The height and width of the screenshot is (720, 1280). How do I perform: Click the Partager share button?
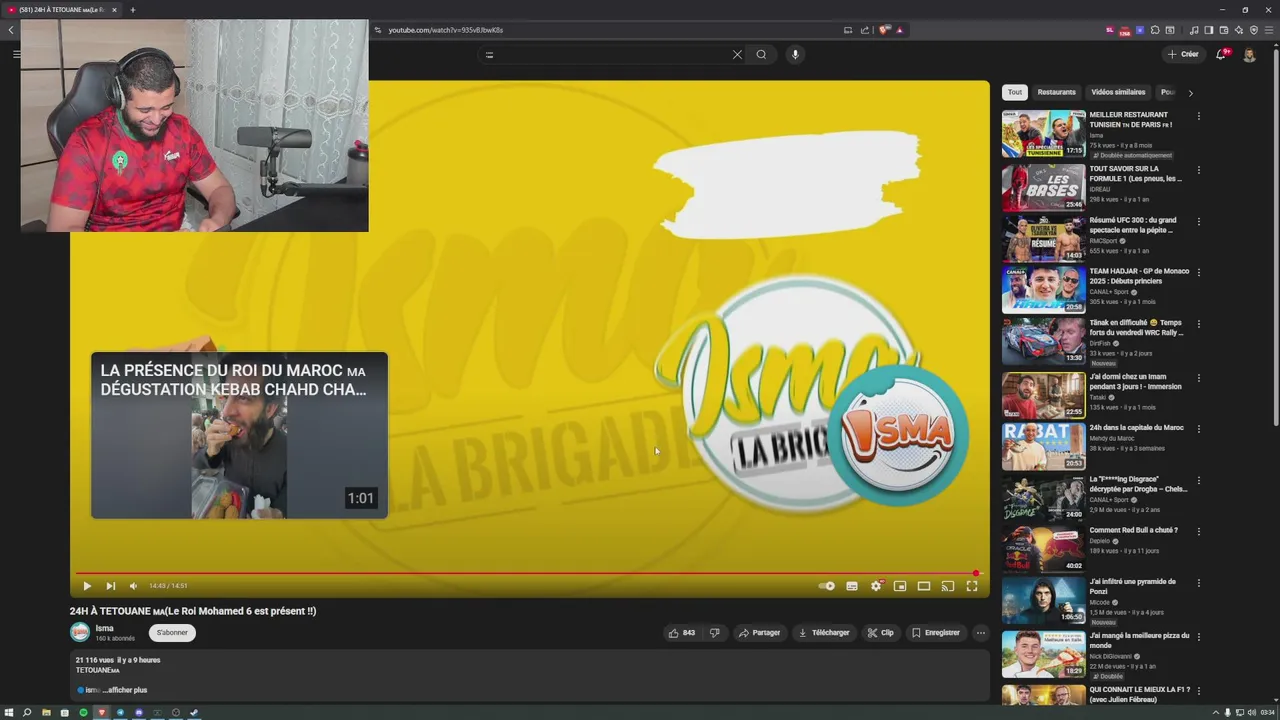coord(759,633)
